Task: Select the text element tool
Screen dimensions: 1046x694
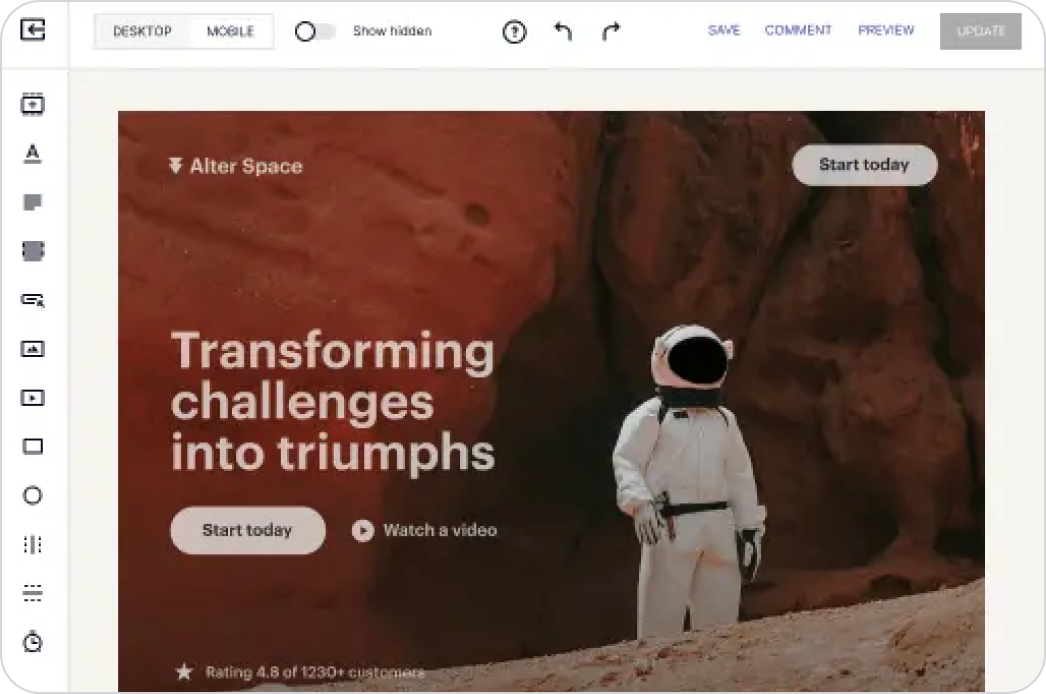Action: point(33,153)
